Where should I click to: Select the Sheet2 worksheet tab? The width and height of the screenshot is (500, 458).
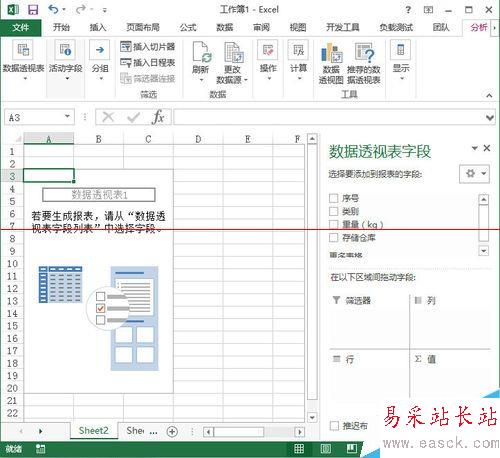(x=94, y=431)
